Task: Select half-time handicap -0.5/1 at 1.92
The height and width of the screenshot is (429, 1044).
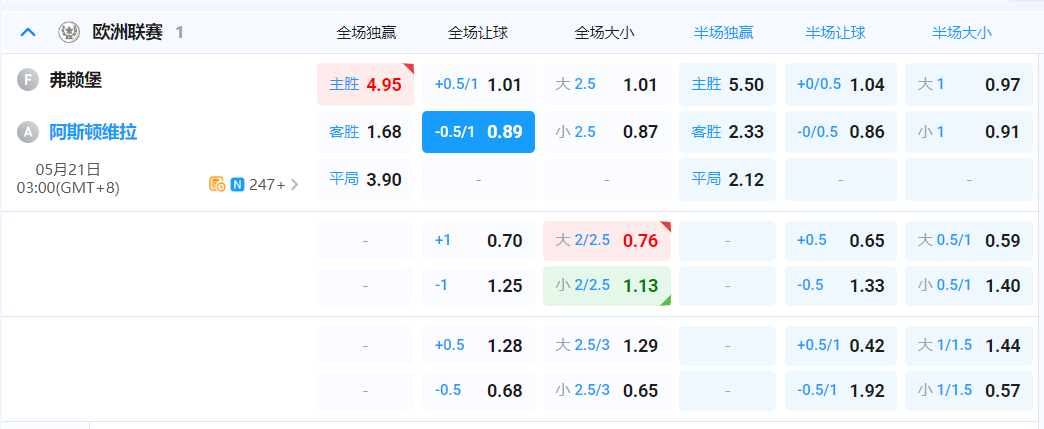Action: [x=841, y=390]
